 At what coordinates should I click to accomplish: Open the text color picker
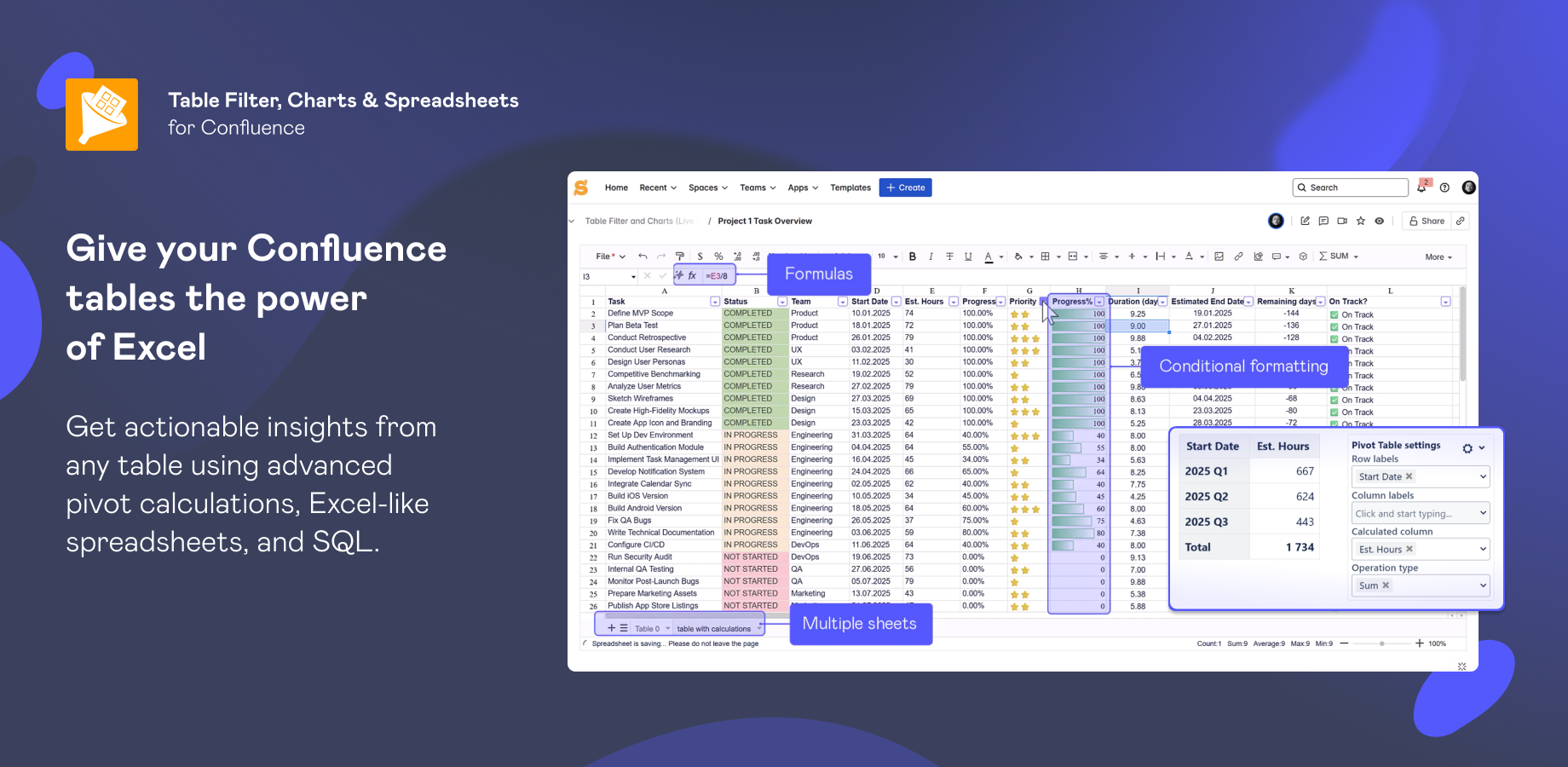coord(989,257)
